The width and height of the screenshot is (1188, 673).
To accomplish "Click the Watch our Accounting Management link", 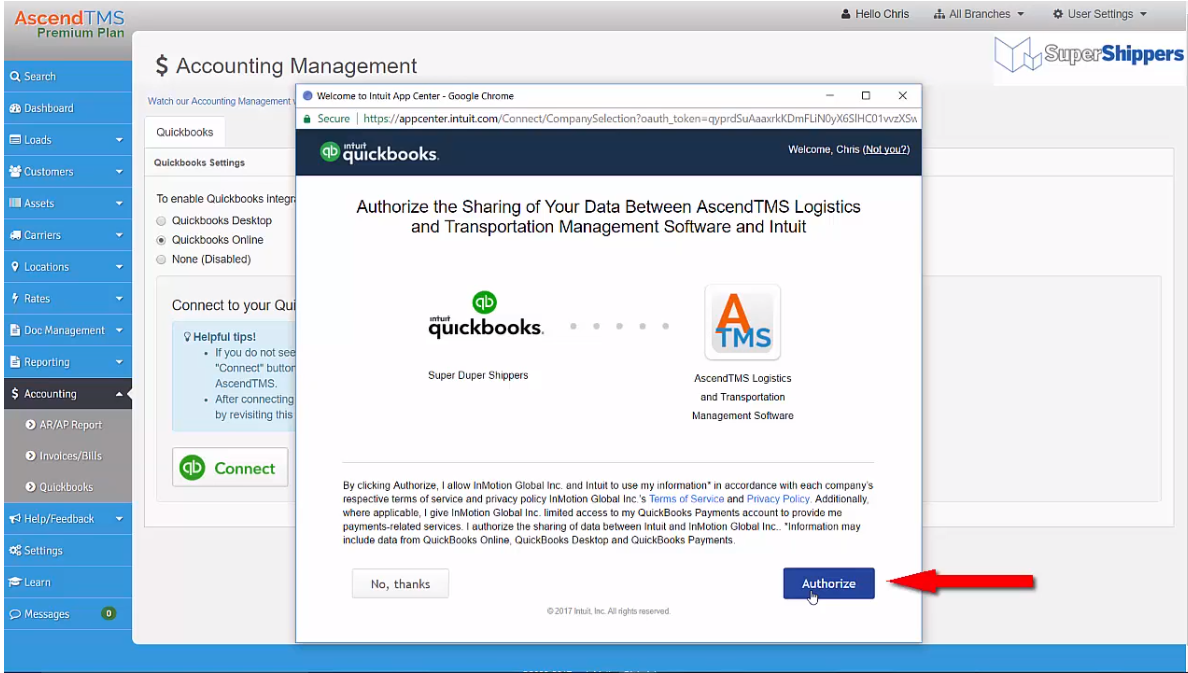I will point(220,102).
